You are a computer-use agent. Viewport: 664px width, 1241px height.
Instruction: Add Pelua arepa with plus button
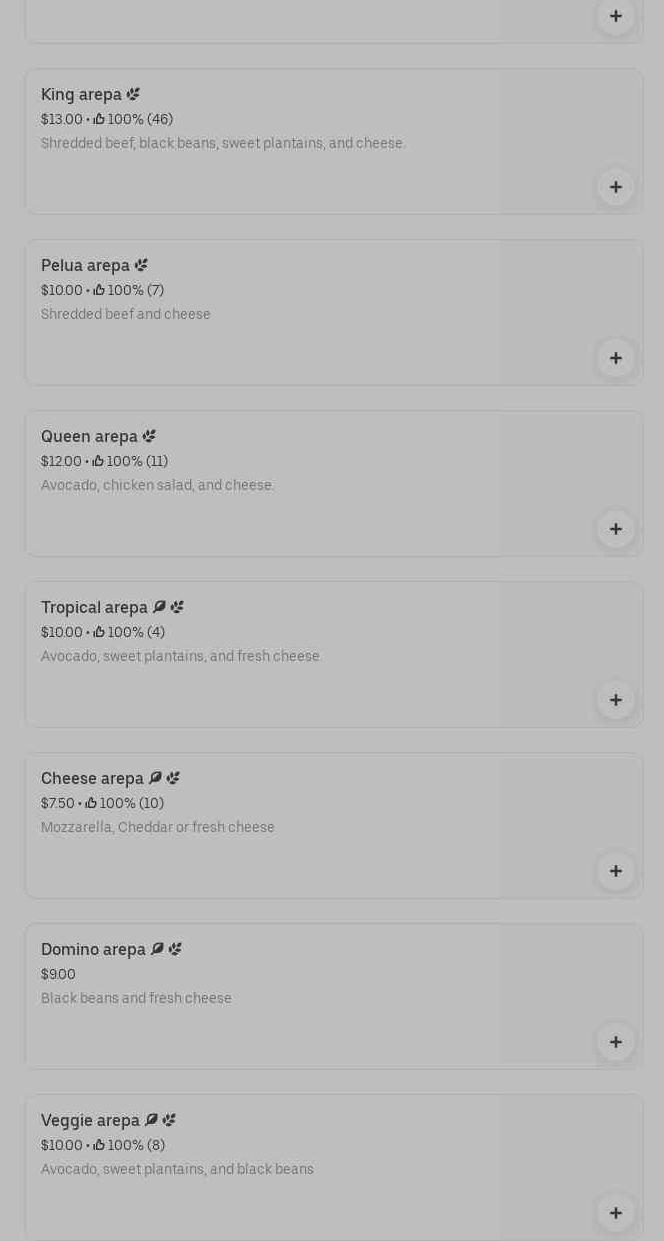click(615, 358)
